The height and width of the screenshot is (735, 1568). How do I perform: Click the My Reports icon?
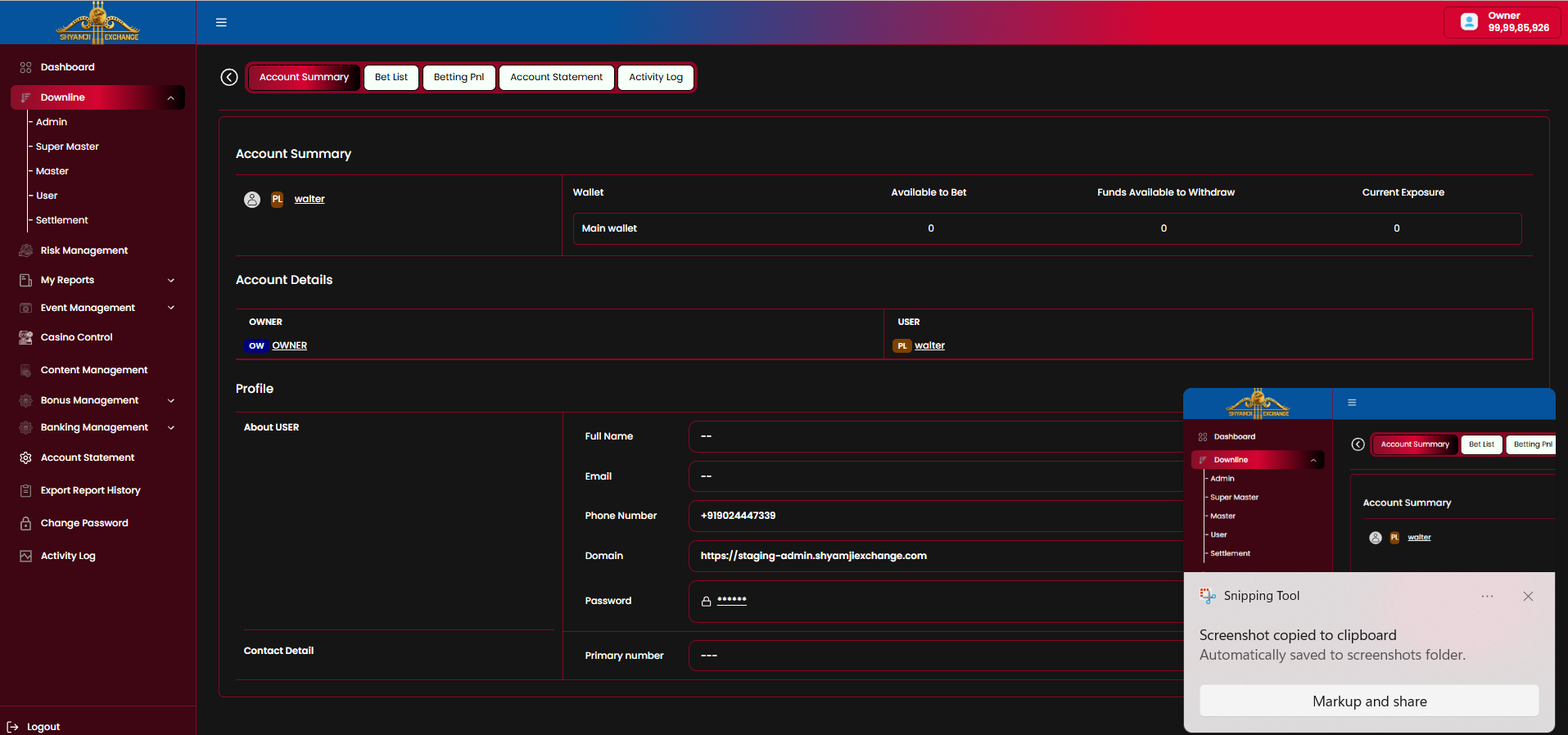(25, 280)
